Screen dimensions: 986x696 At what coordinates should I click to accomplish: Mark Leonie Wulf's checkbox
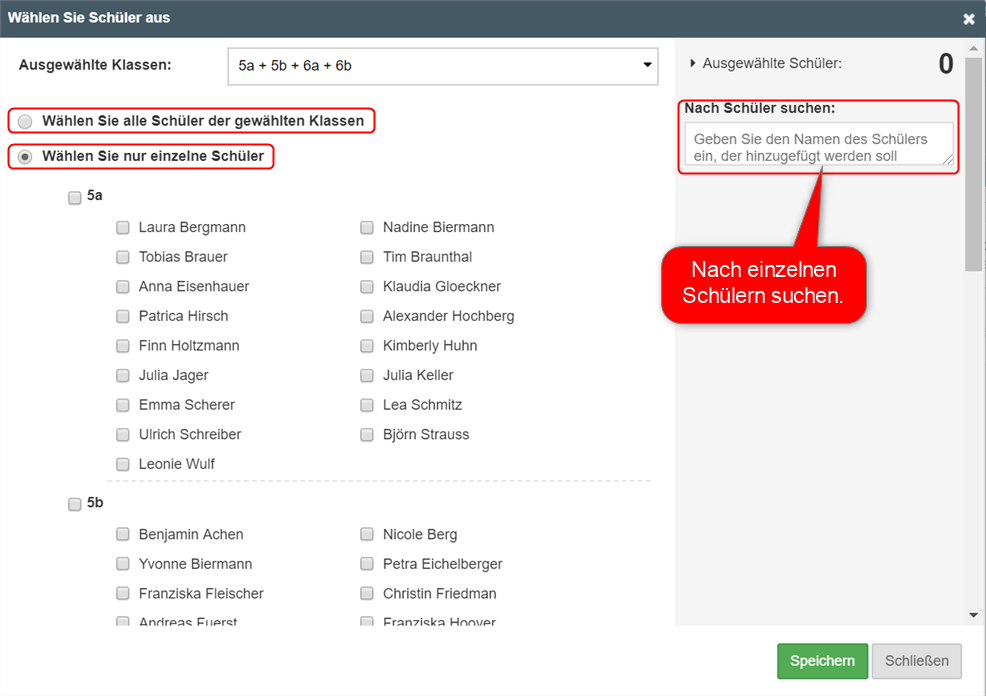(123, 465)
